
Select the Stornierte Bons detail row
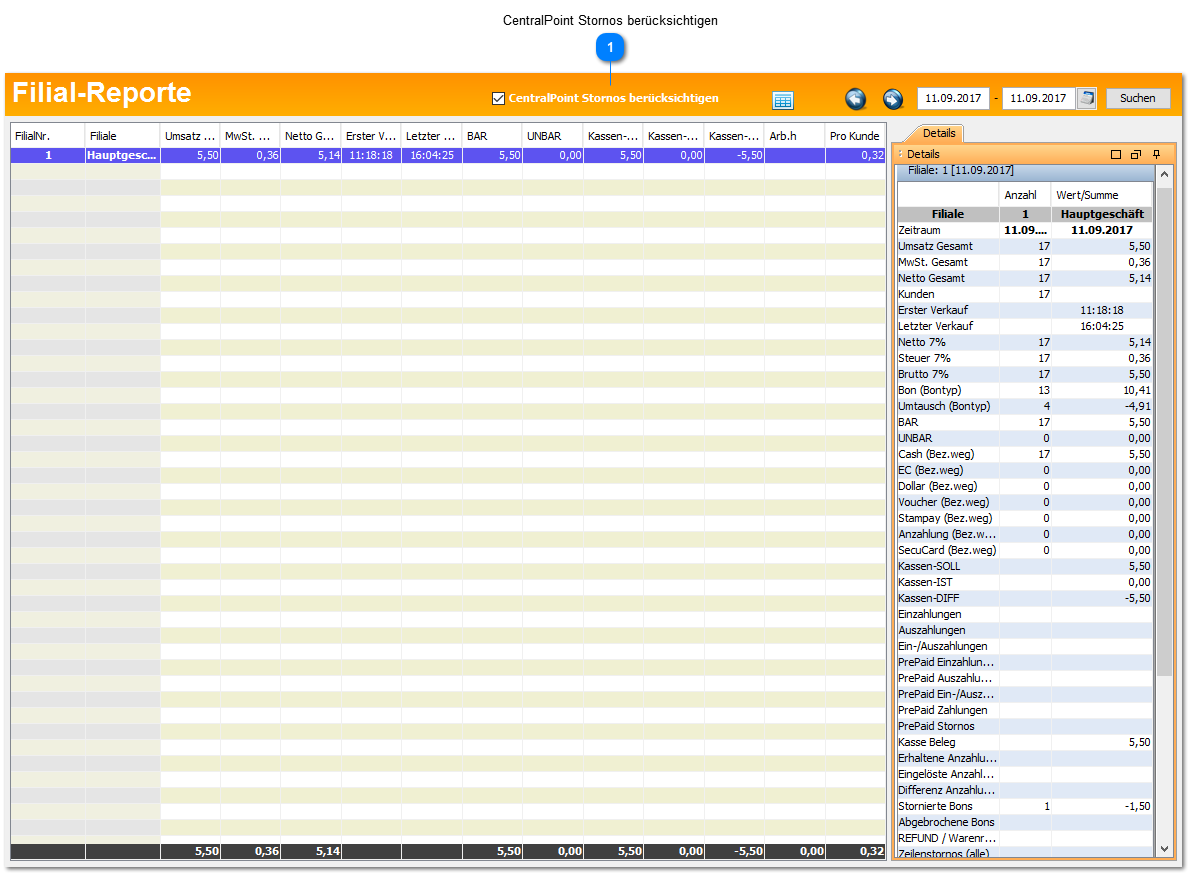[x=1025, y=805]
